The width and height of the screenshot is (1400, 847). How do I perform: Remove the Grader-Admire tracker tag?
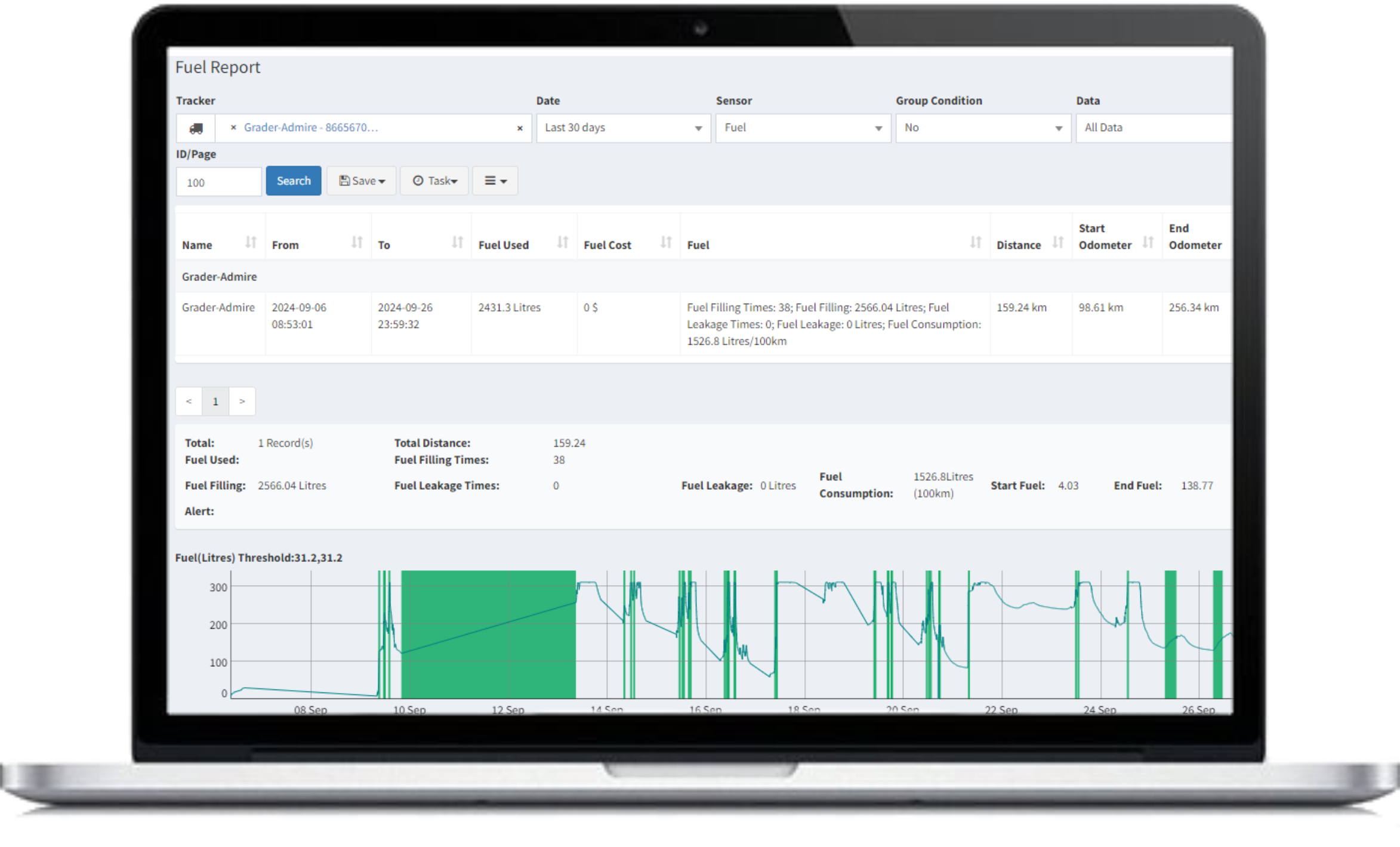(x=233, y=128)
